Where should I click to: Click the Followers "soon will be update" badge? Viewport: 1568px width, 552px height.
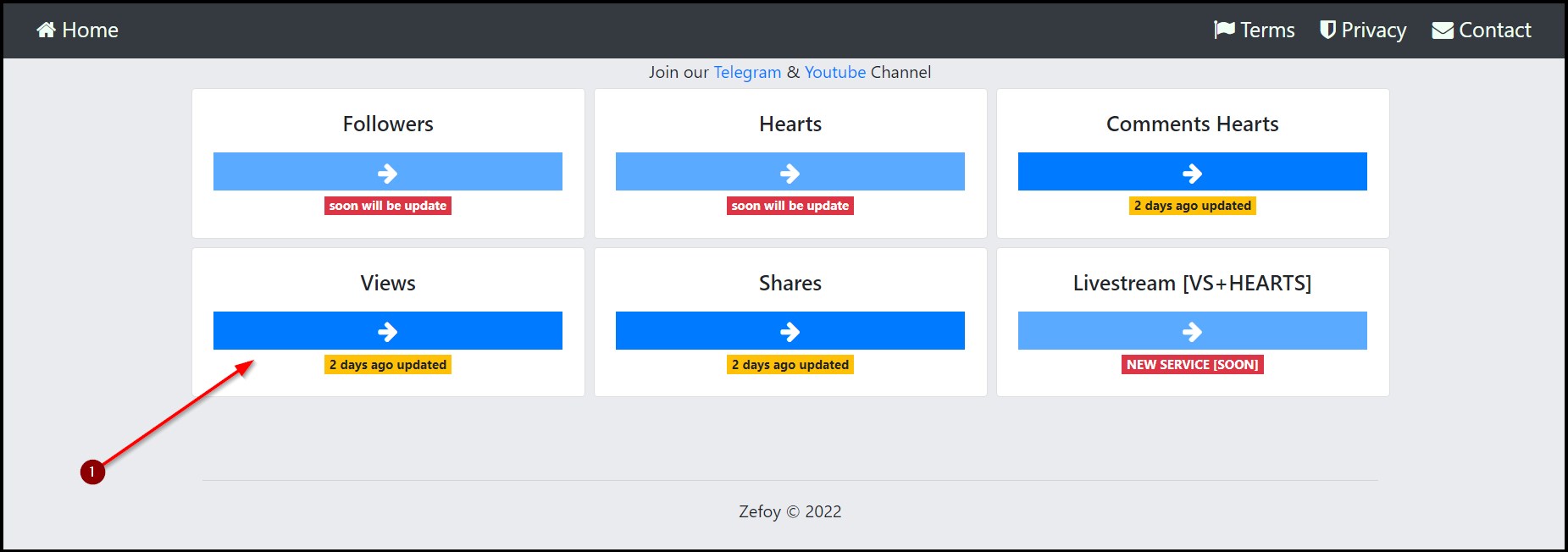387,206
